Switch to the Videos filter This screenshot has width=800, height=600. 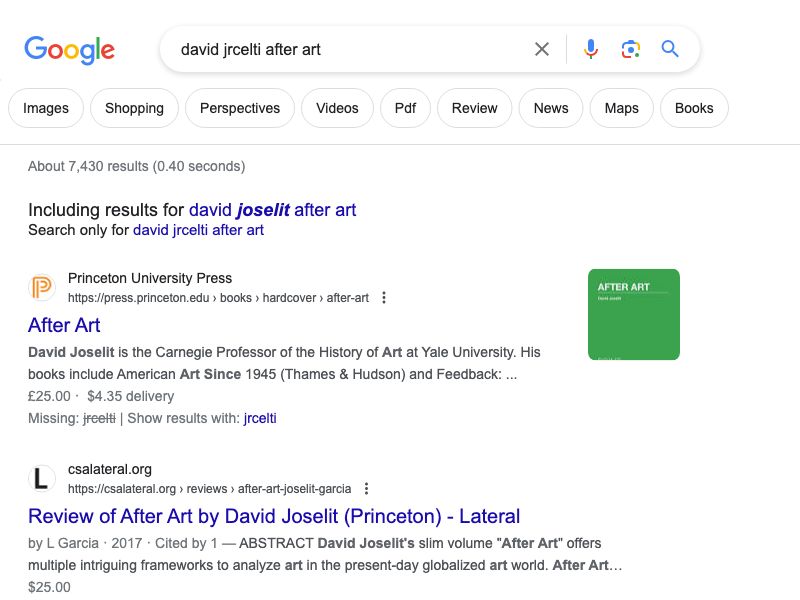click(337, 108)
